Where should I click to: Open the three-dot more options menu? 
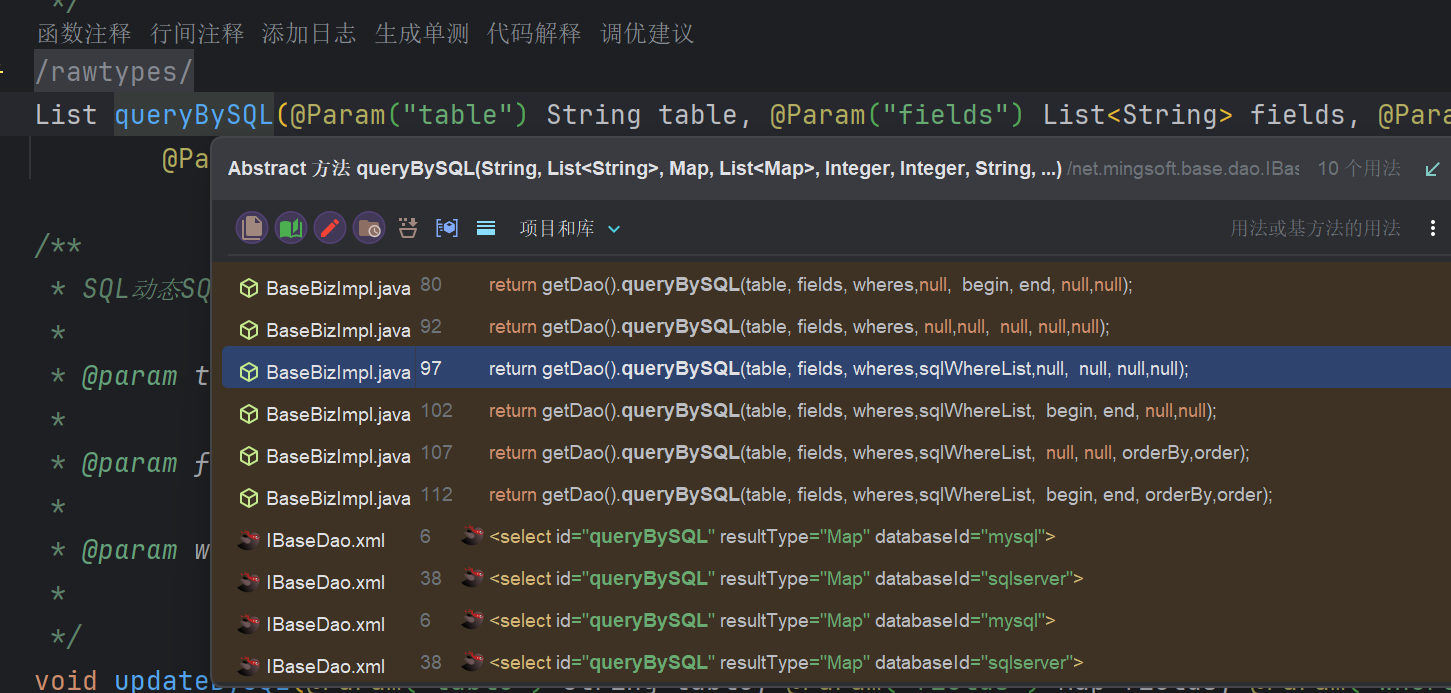(1435, 229)
